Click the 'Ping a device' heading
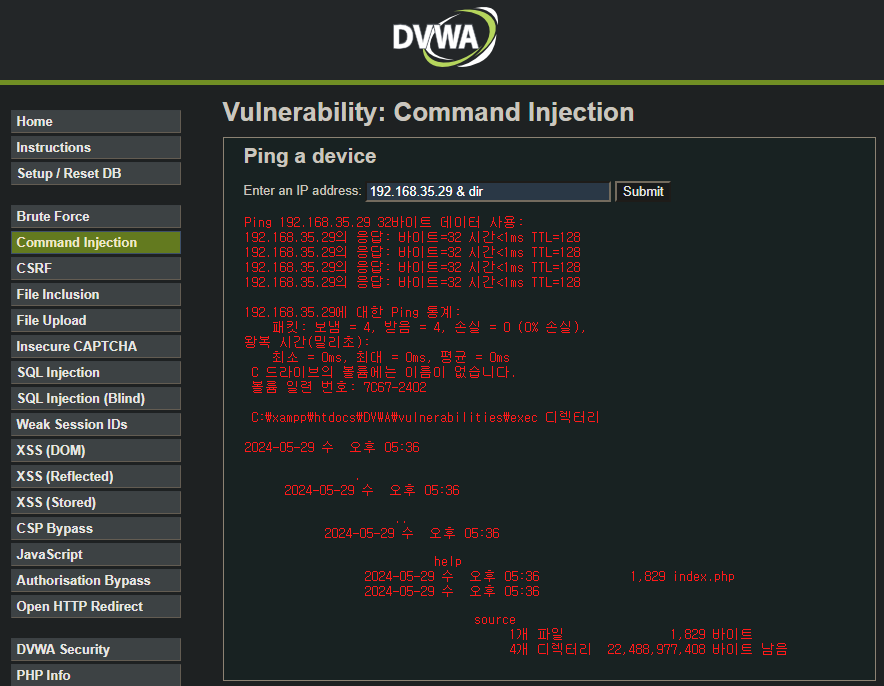 tap(310, 156)
